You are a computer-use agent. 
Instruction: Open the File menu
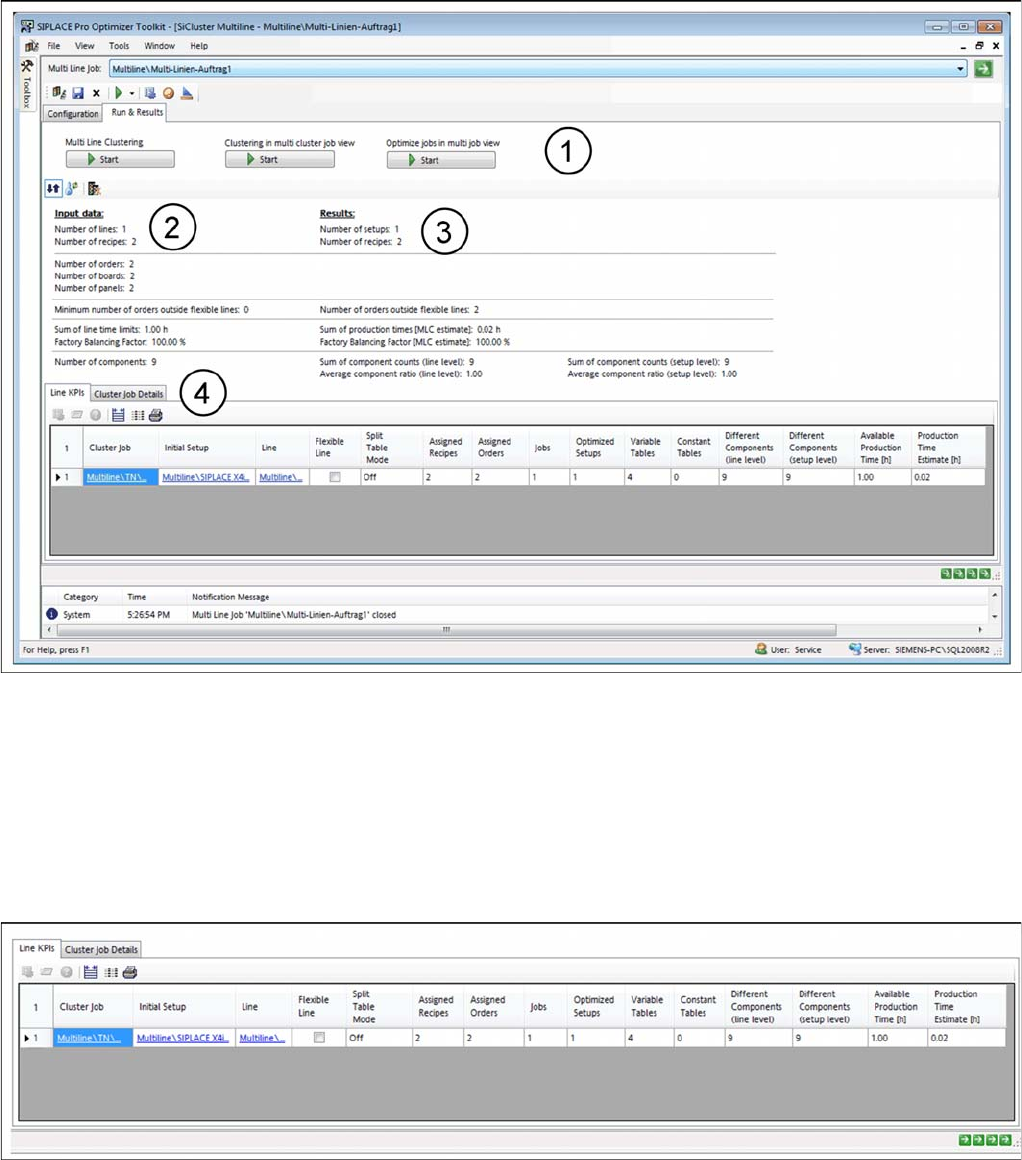point(54,46)
